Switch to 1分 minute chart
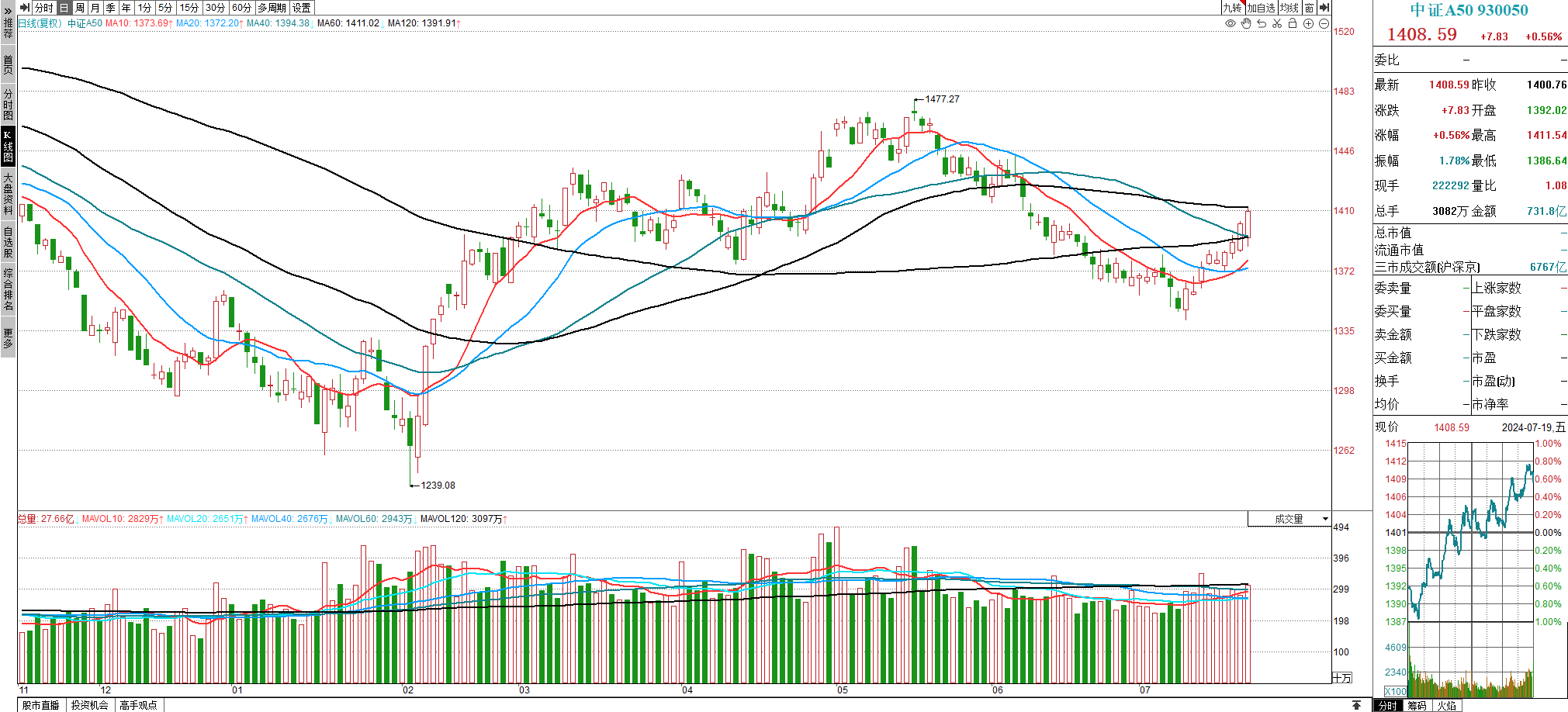Viewport: 1568px width, 712px height. pyautogui.click(x=144, y=8)
